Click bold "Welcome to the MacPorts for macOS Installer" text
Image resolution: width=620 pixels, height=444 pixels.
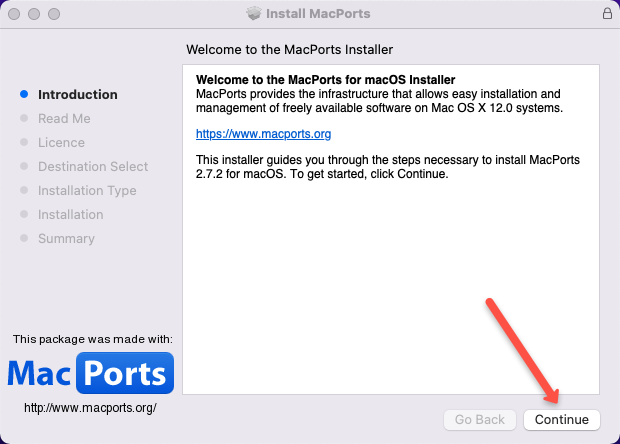(x=325, y=80)
